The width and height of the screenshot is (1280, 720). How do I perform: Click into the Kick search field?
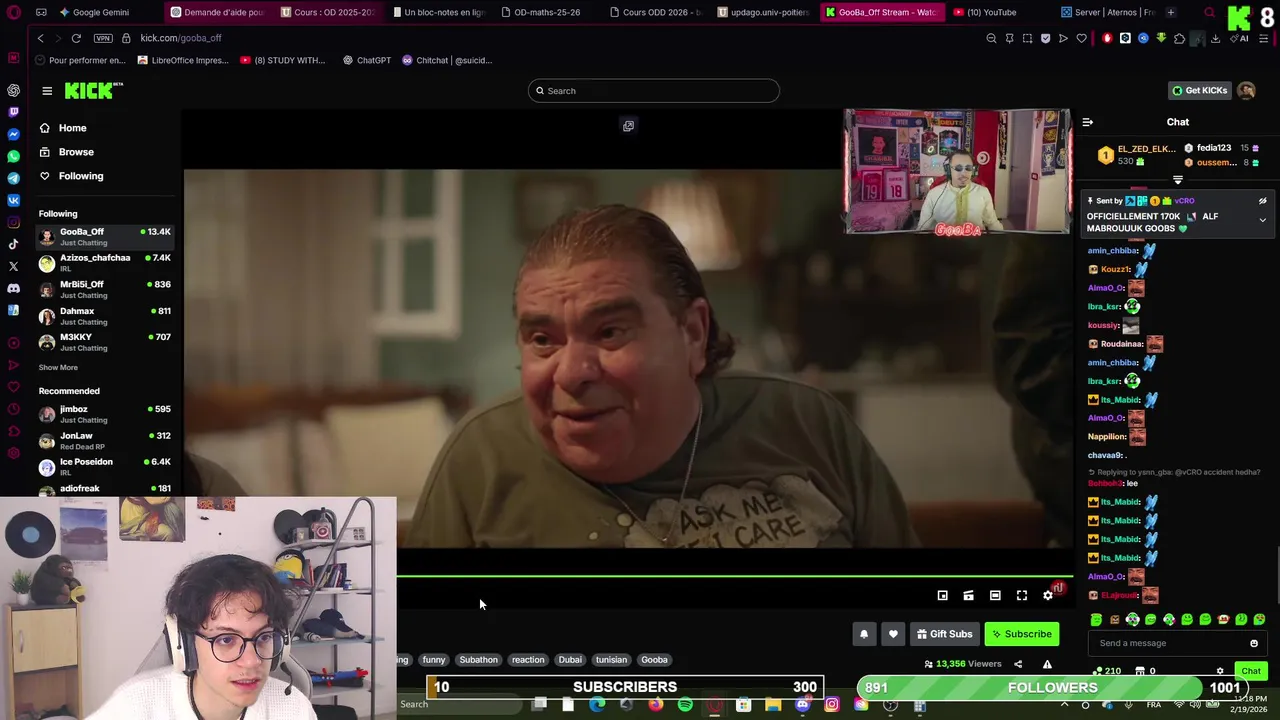(x=654, y=91)
